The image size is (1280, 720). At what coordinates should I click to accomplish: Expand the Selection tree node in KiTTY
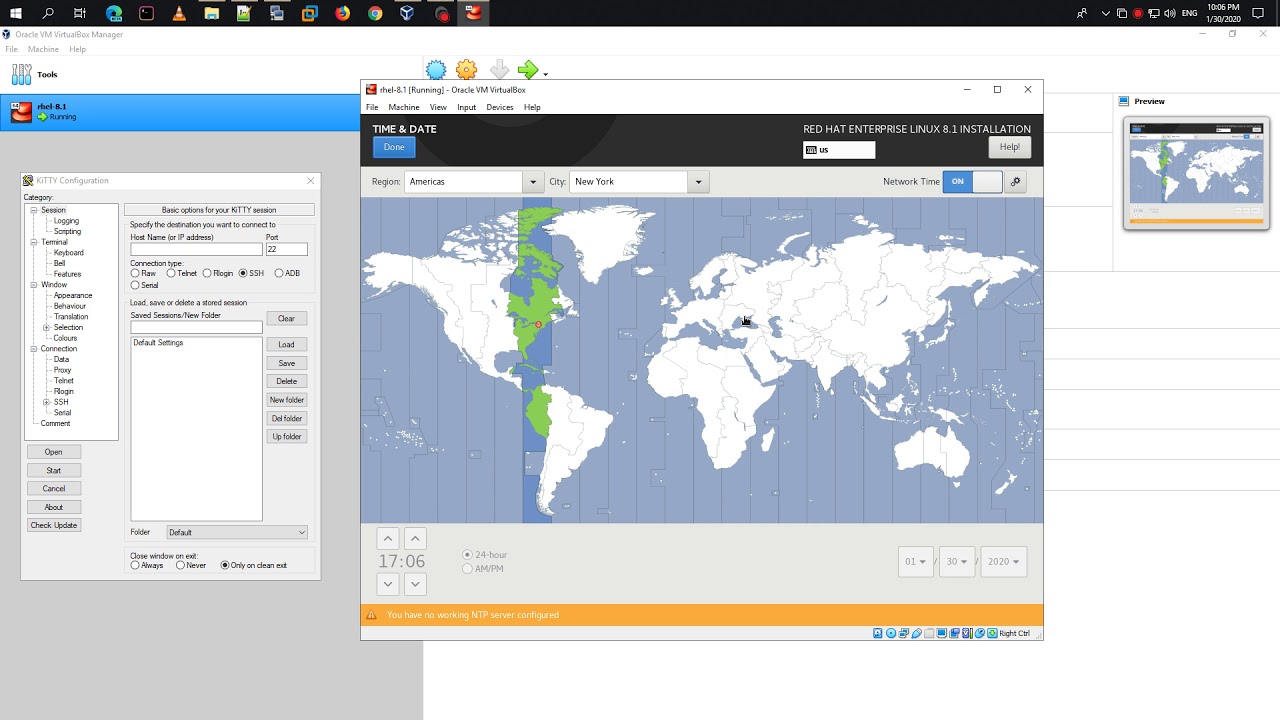click(46, 327)
